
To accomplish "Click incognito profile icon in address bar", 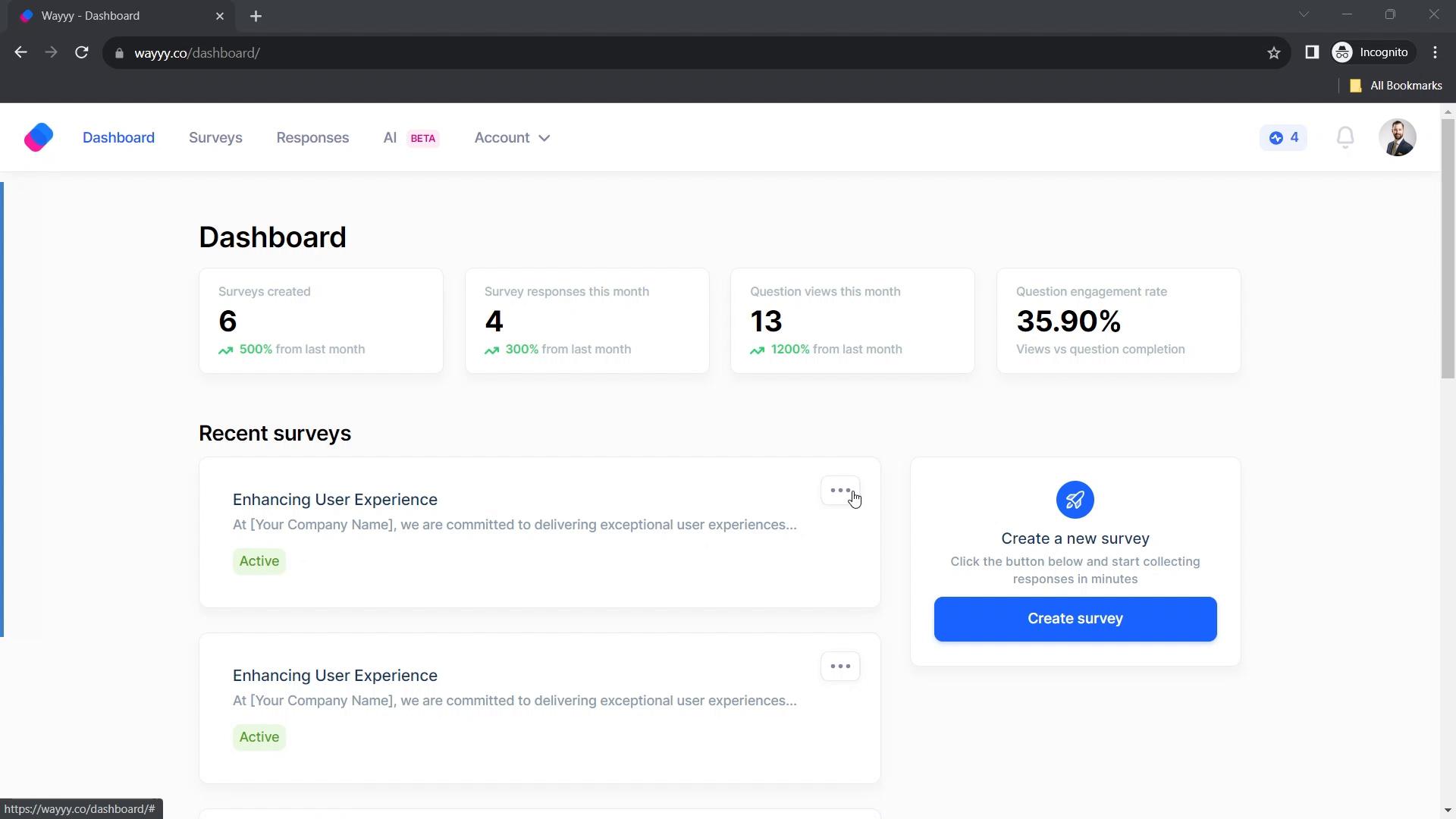I will click(1343, 52).
